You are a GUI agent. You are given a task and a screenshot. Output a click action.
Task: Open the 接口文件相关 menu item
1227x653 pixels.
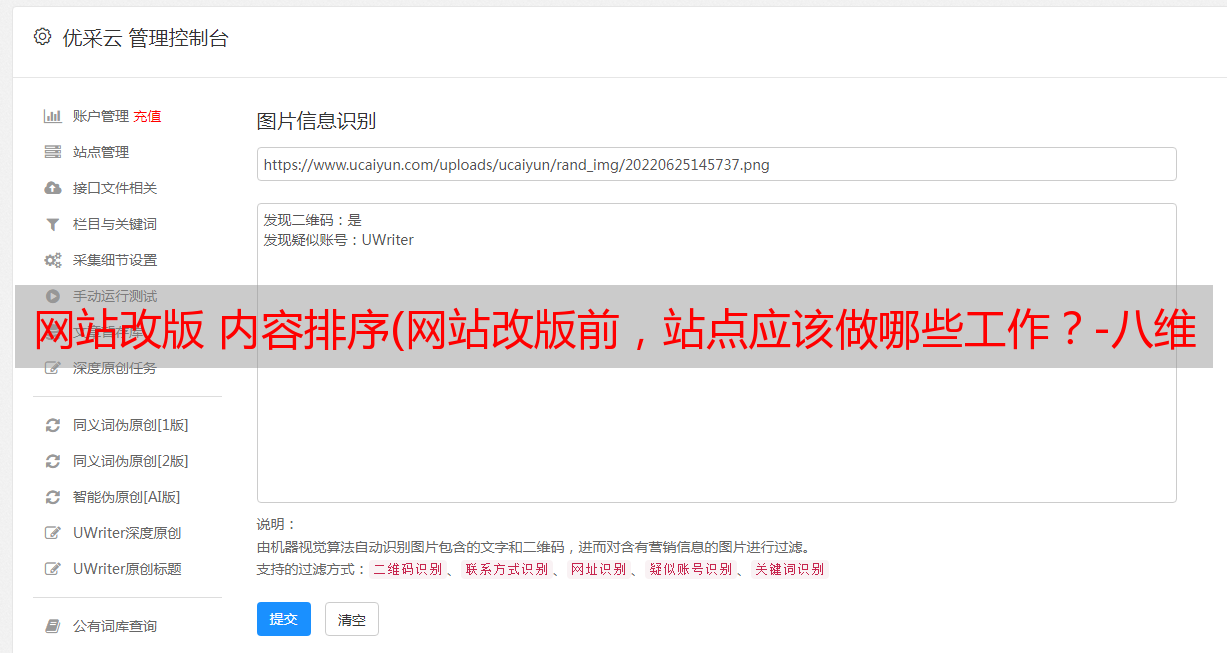(115, 188)
